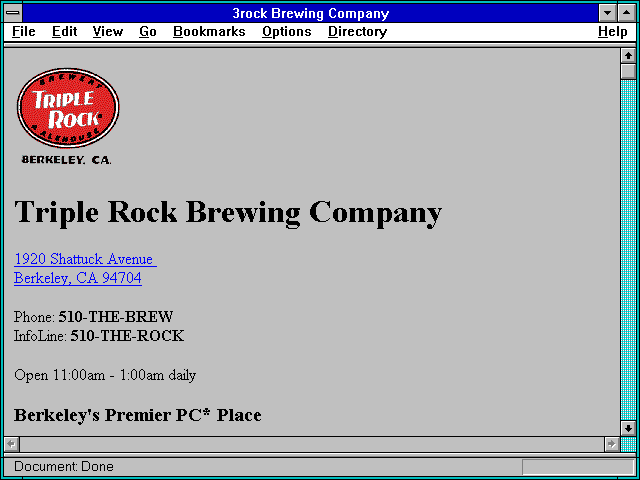Viewport: 640px width, 480px height.
Task: Open the View menu
Action: 107,32
